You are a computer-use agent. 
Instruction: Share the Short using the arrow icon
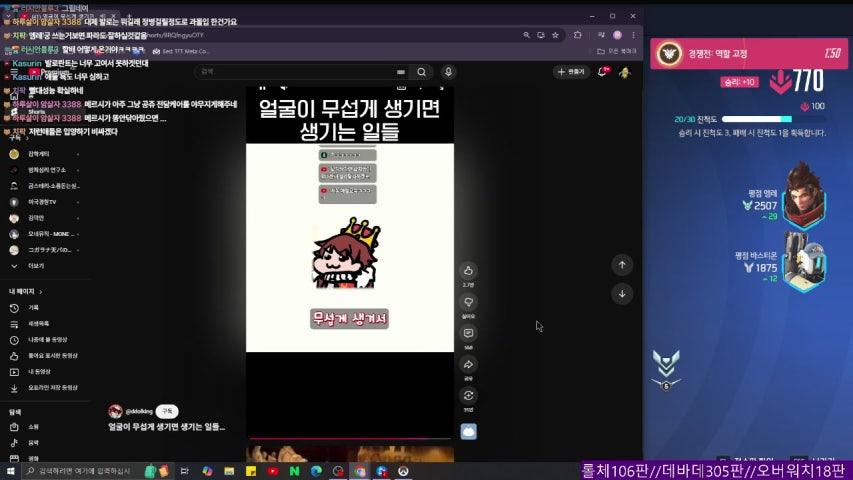coord(468,365)
